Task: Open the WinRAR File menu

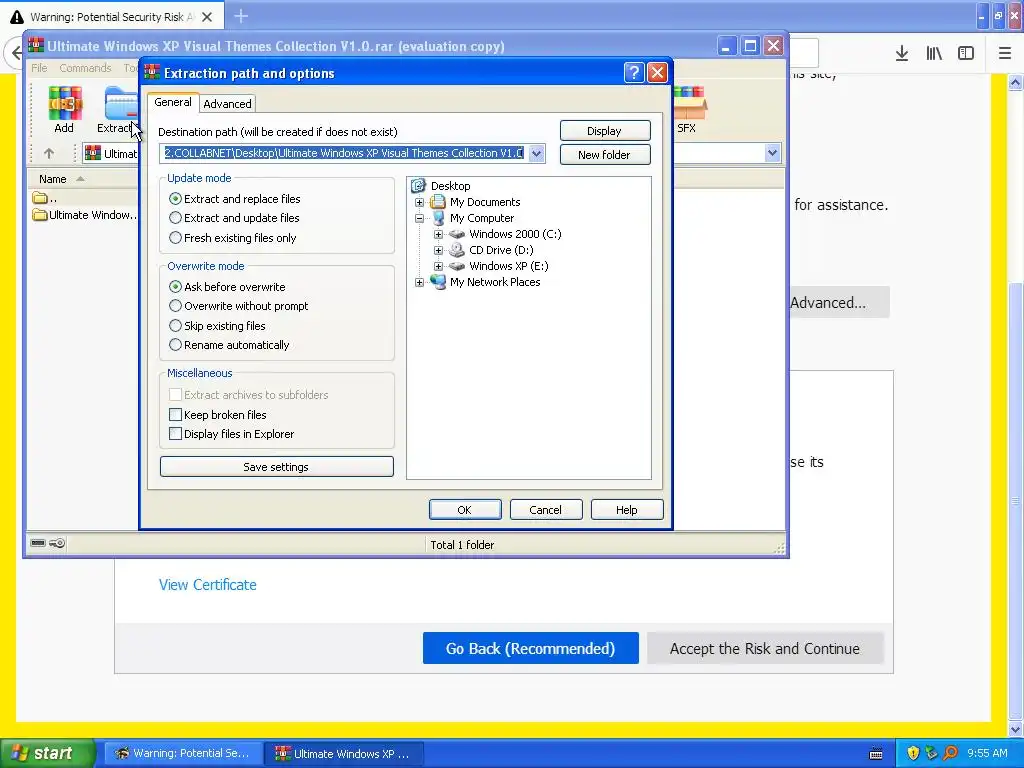Action: click(x=39, y=68)
